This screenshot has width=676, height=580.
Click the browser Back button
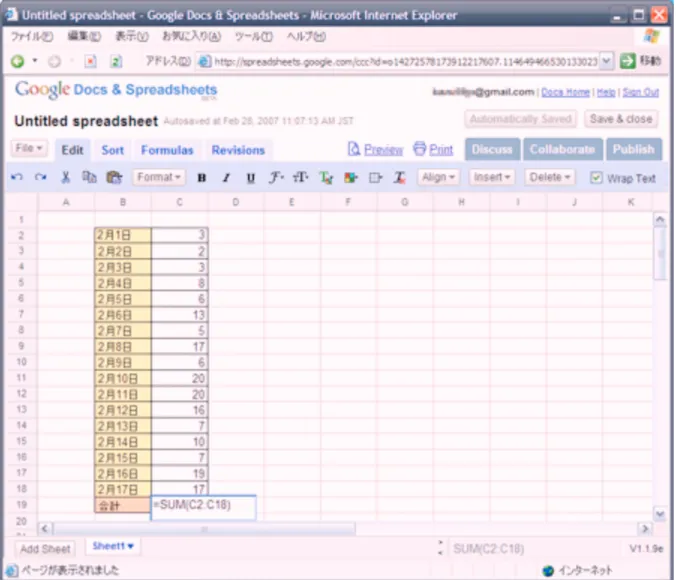(18, 61)
